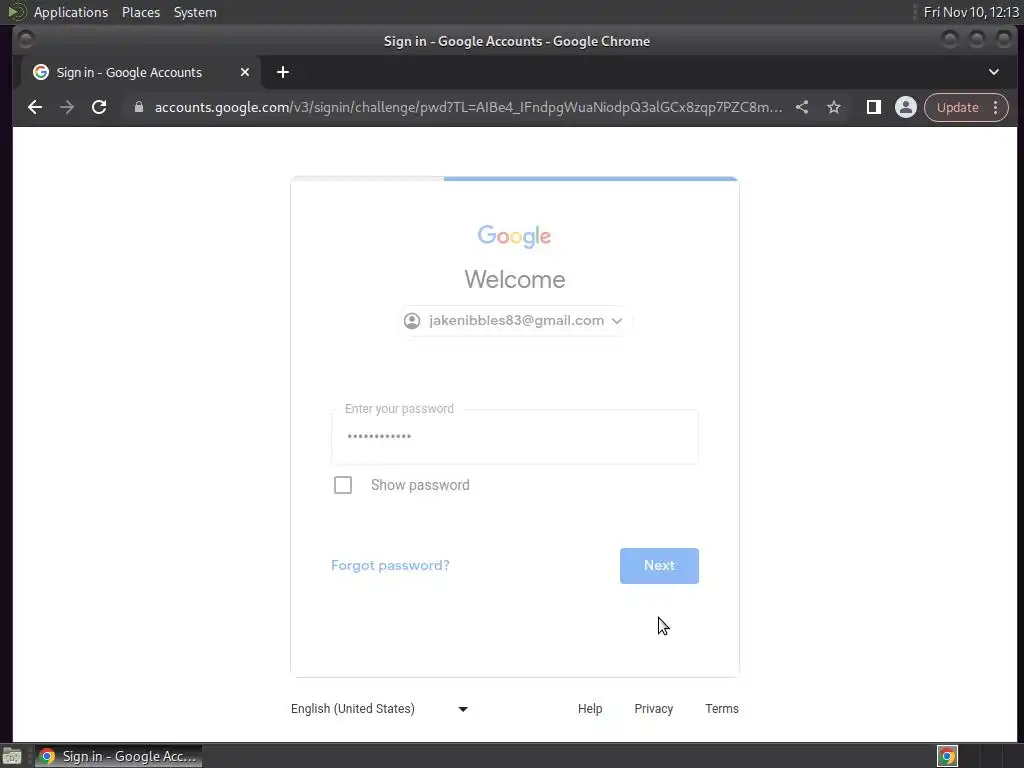View site security lock info

pyautogui.click(x=138, y=107)
